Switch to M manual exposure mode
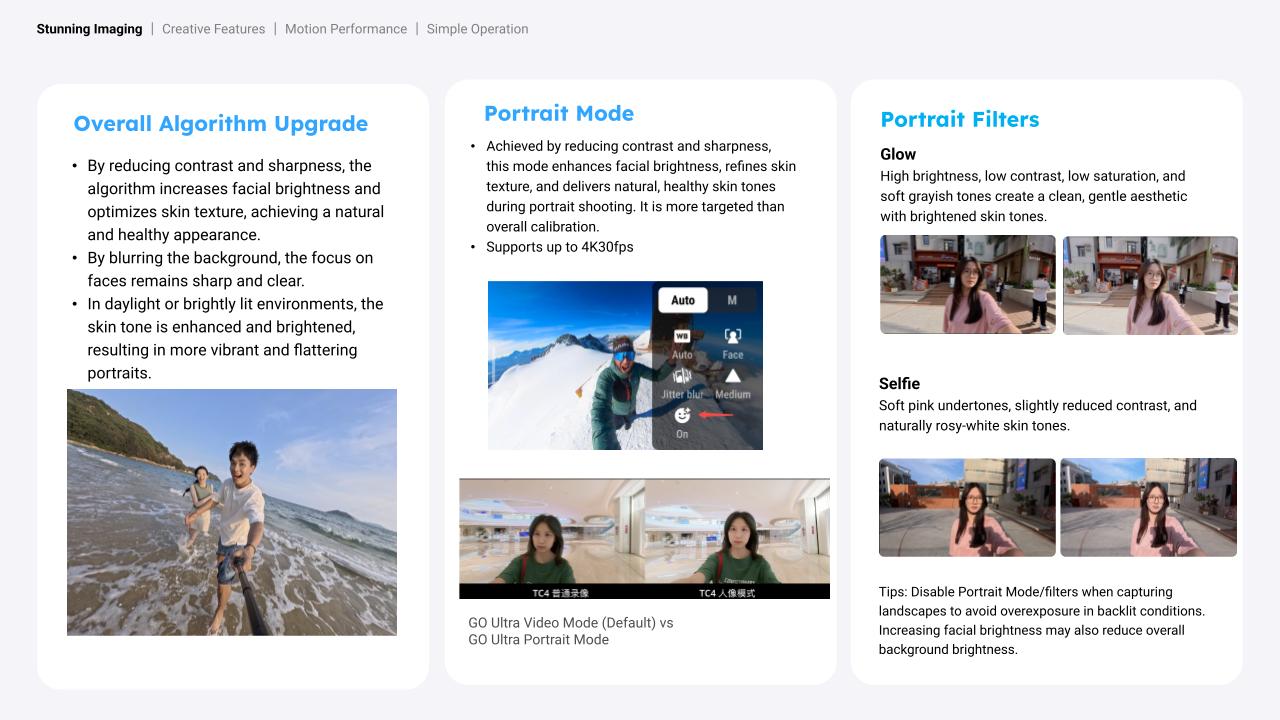Image resolution: width=1280 pixels, height=720 pixels. tap(732, 300)
